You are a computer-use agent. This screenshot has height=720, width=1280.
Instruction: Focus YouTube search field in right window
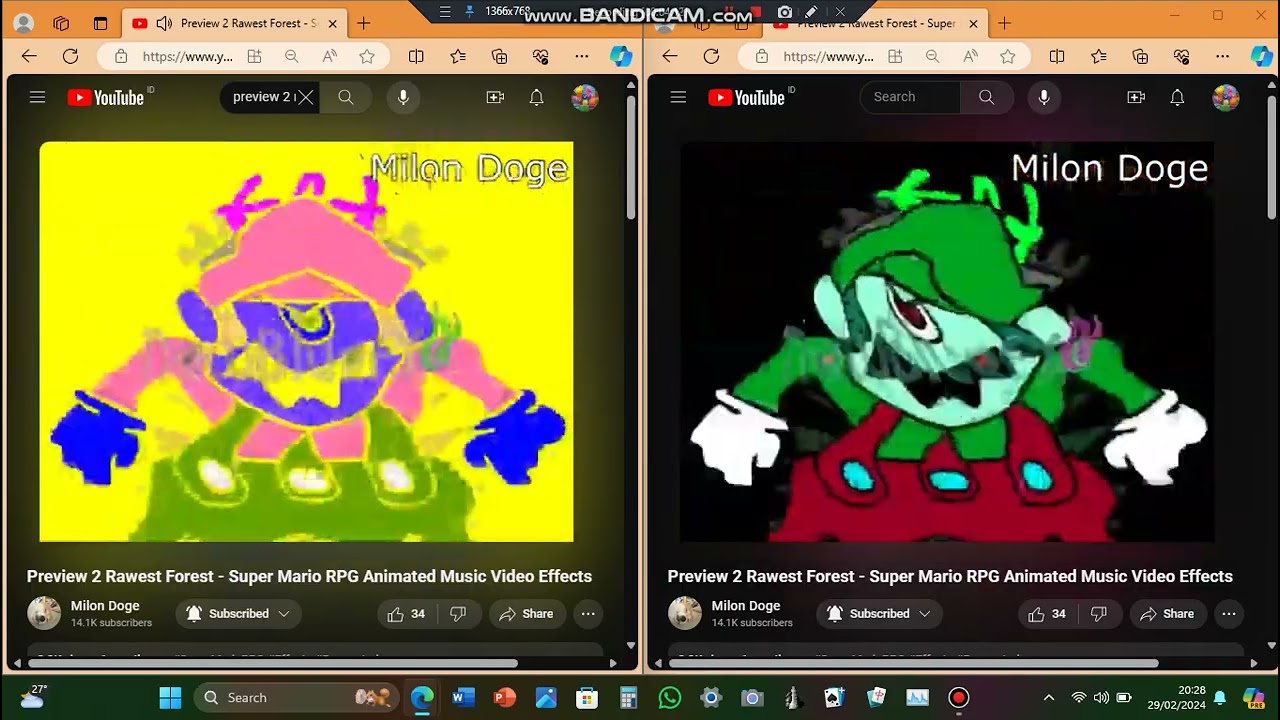click(910, 97)
